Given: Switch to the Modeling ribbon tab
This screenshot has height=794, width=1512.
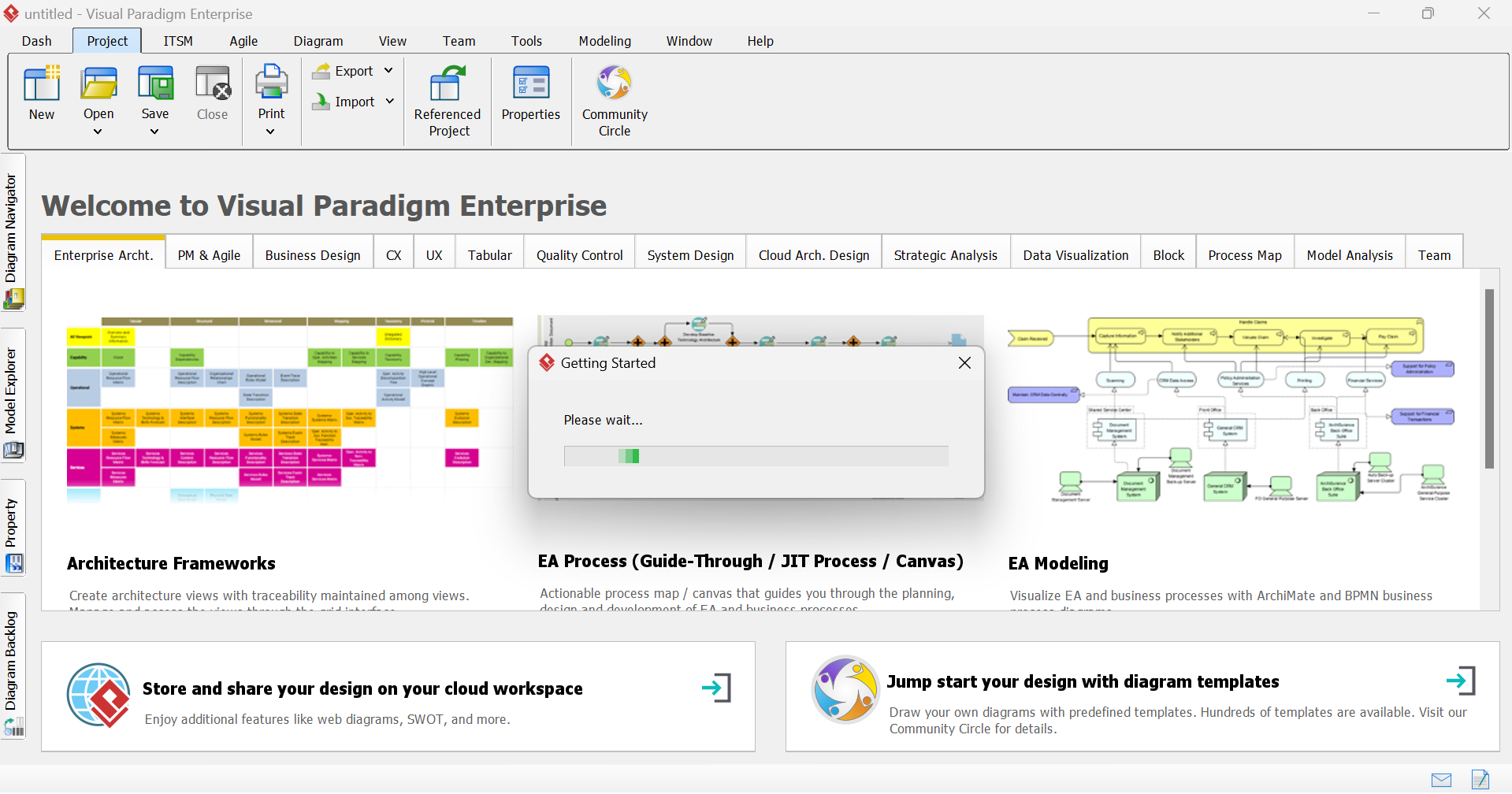Looking at the screenshot, I should point(604,41).
